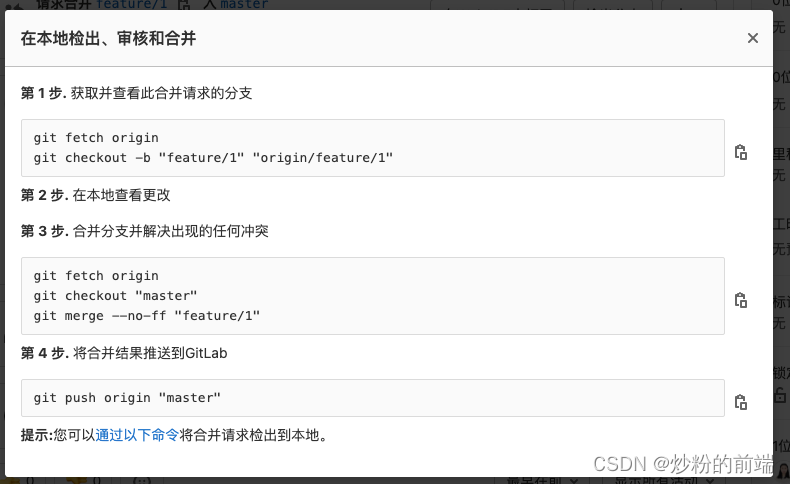790x484 pixels.
Task: Click the first git fetch origin line
Action: coord(96,137)
